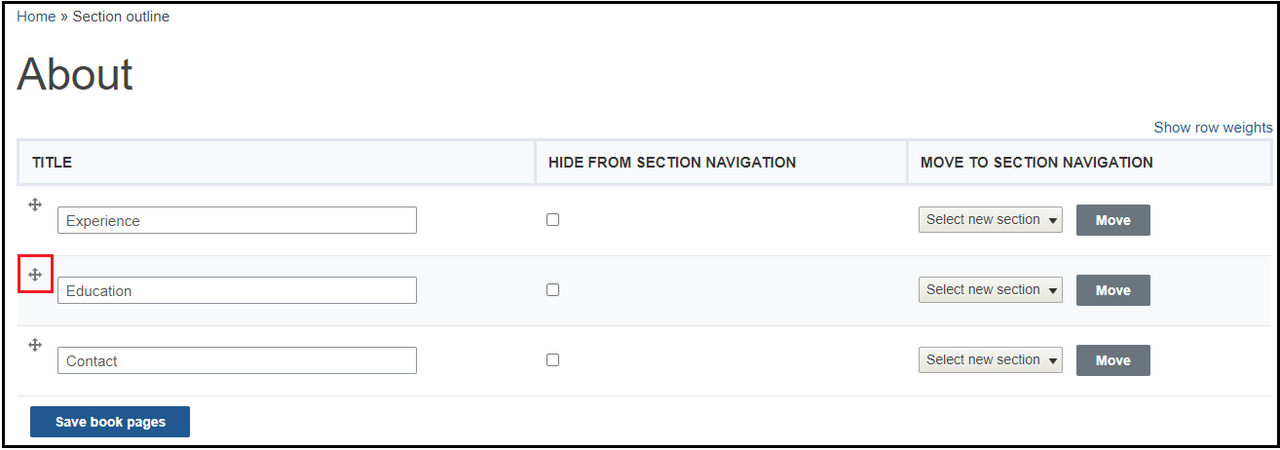This screenshot has height=450, width=1280.
Task: Toggle the Education hide from navigation checkbox
Action: tap(553, 290)
